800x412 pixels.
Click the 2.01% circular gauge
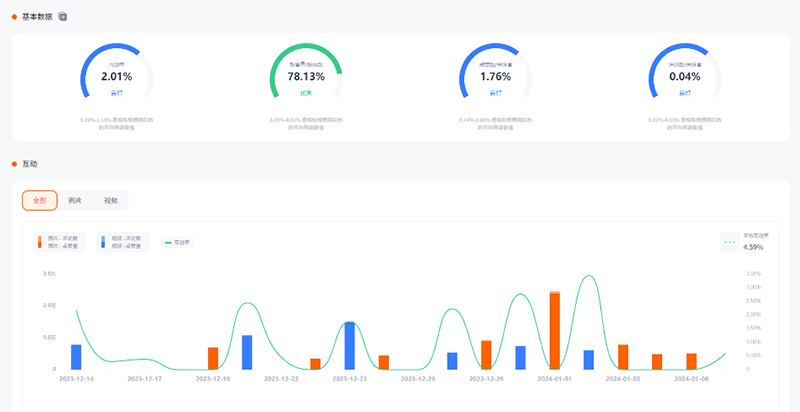pyautogui.click(x=116, y=75)
